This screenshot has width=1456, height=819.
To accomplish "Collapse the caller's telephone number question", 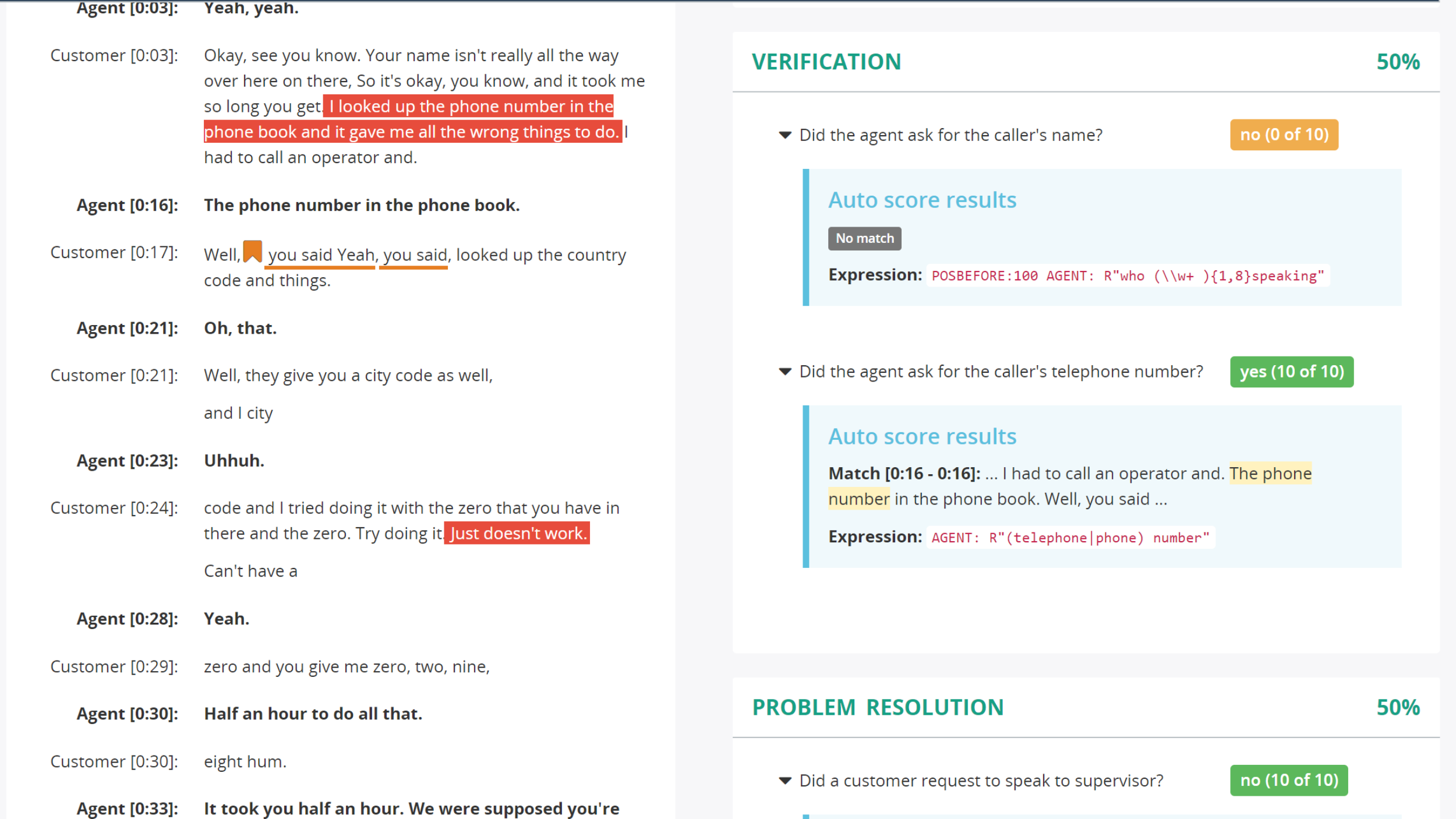I will tap(785, 372).
